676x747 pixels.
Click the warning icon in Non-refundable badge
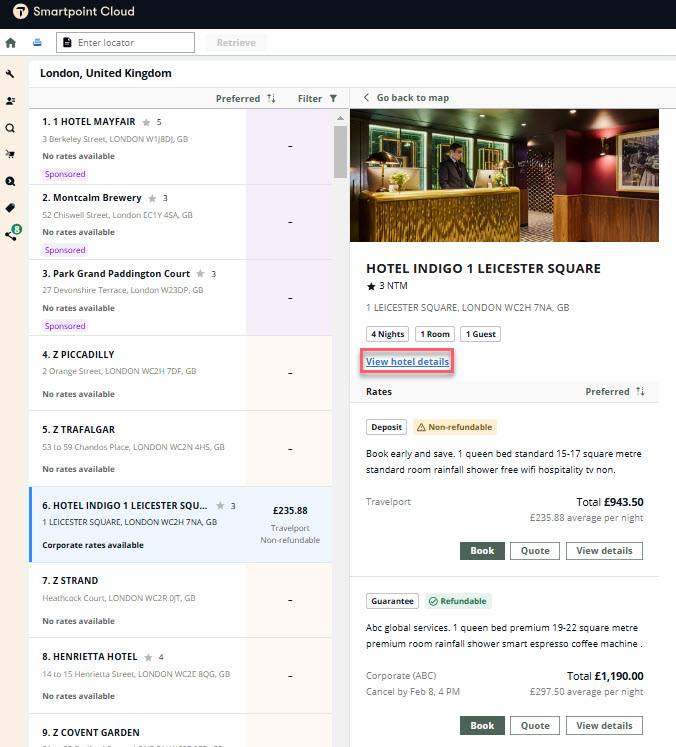click(421, 427)
